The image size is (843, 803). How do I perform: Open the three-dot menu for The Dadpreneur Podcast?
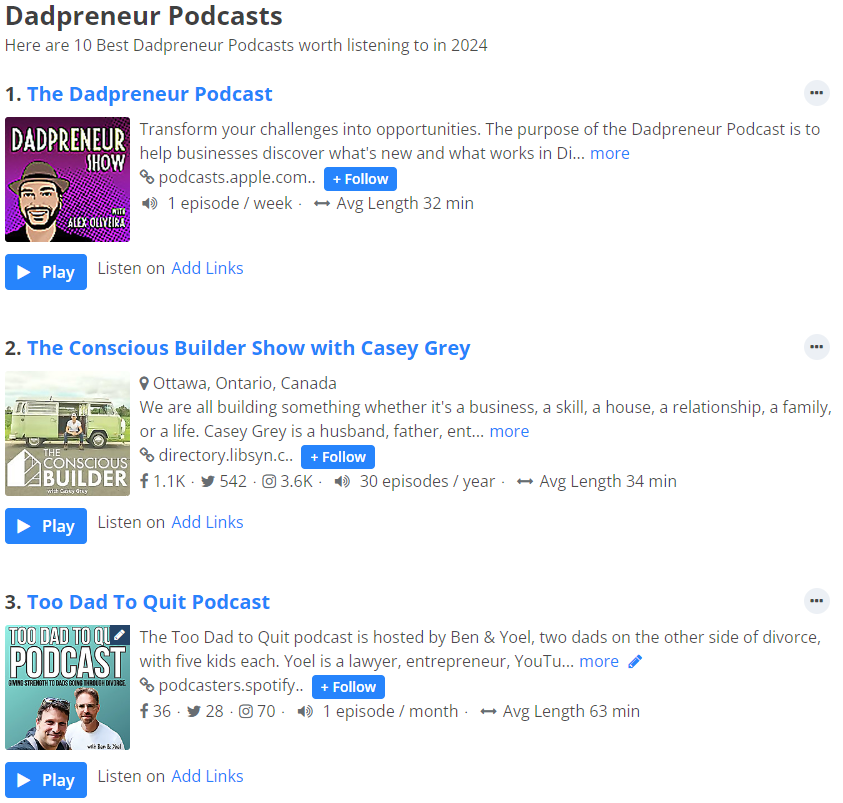click(817, 93)
